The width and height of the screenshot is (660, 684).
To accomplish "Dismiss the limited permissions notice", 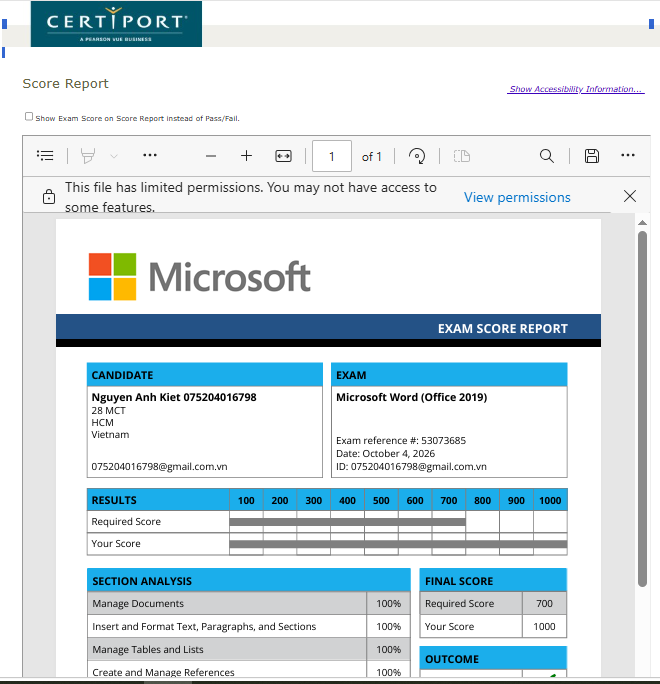I will pyautogui.click(x=629, y=196).
